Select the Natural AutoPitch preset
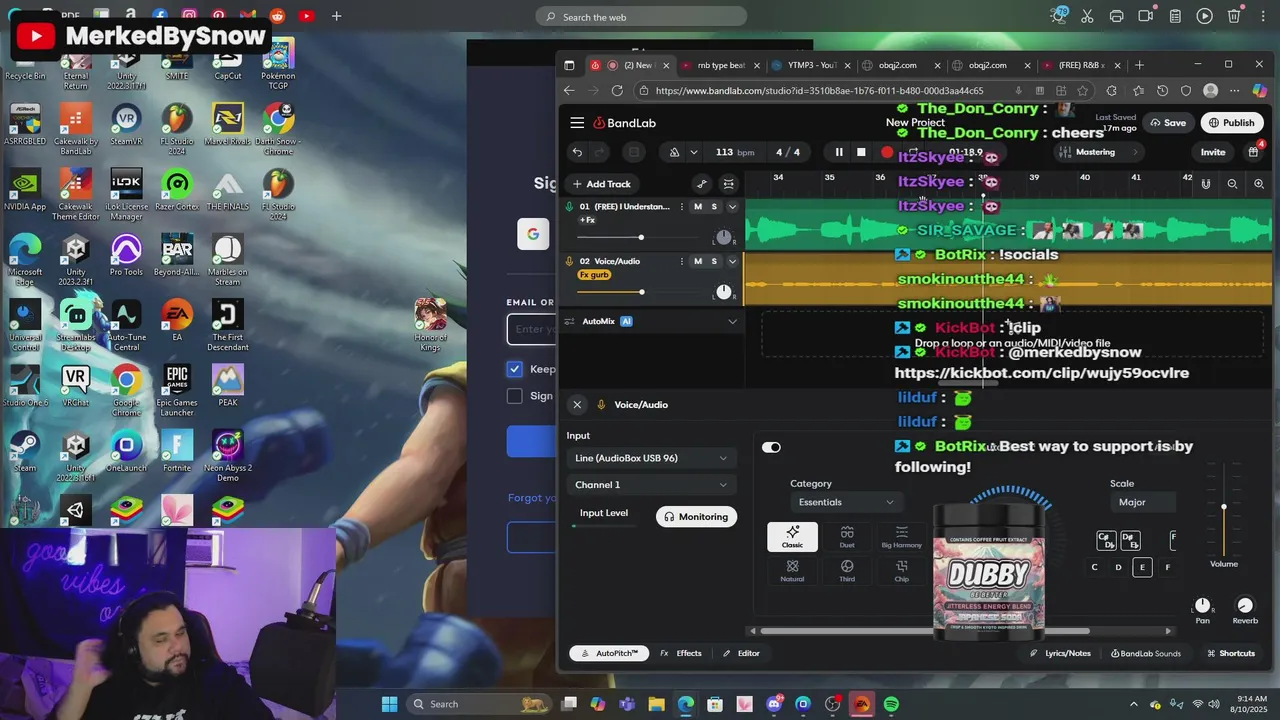Viewport: 1280px width, 720px height. click(792, 571)
